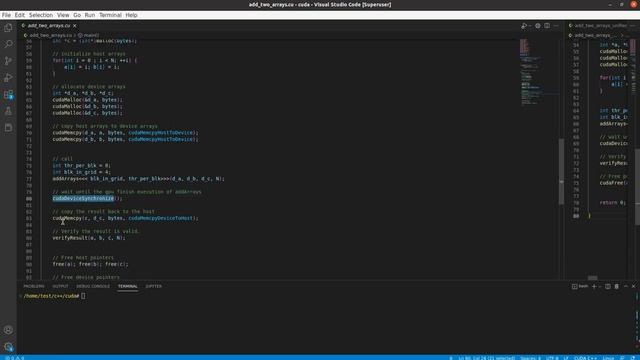Screen dimensions: 640x360
Task: Change the file encoding UTF-8 status item
Action: pyautogui.click(x=552, y=358)
